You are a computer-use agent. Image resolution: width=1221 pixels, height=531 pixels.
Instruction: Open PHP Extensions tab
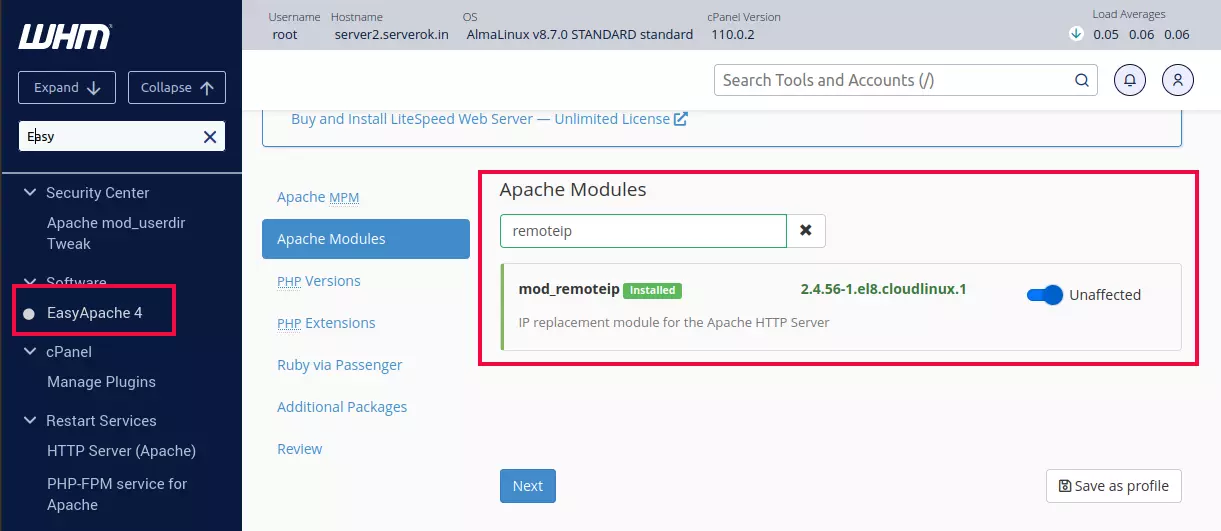(x=326, y=323)
